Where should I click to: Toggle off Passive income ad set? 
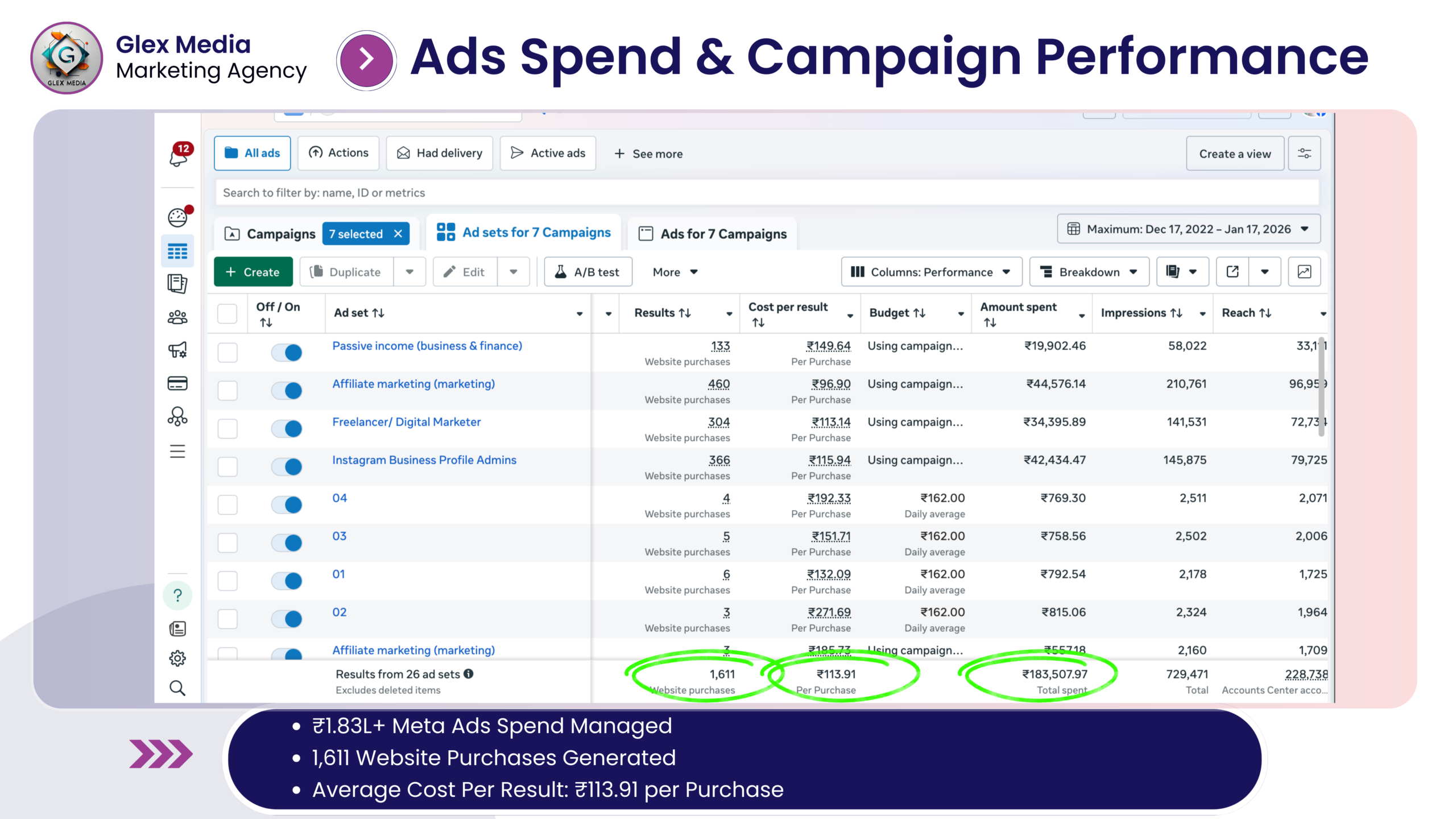tap(287, 353)
